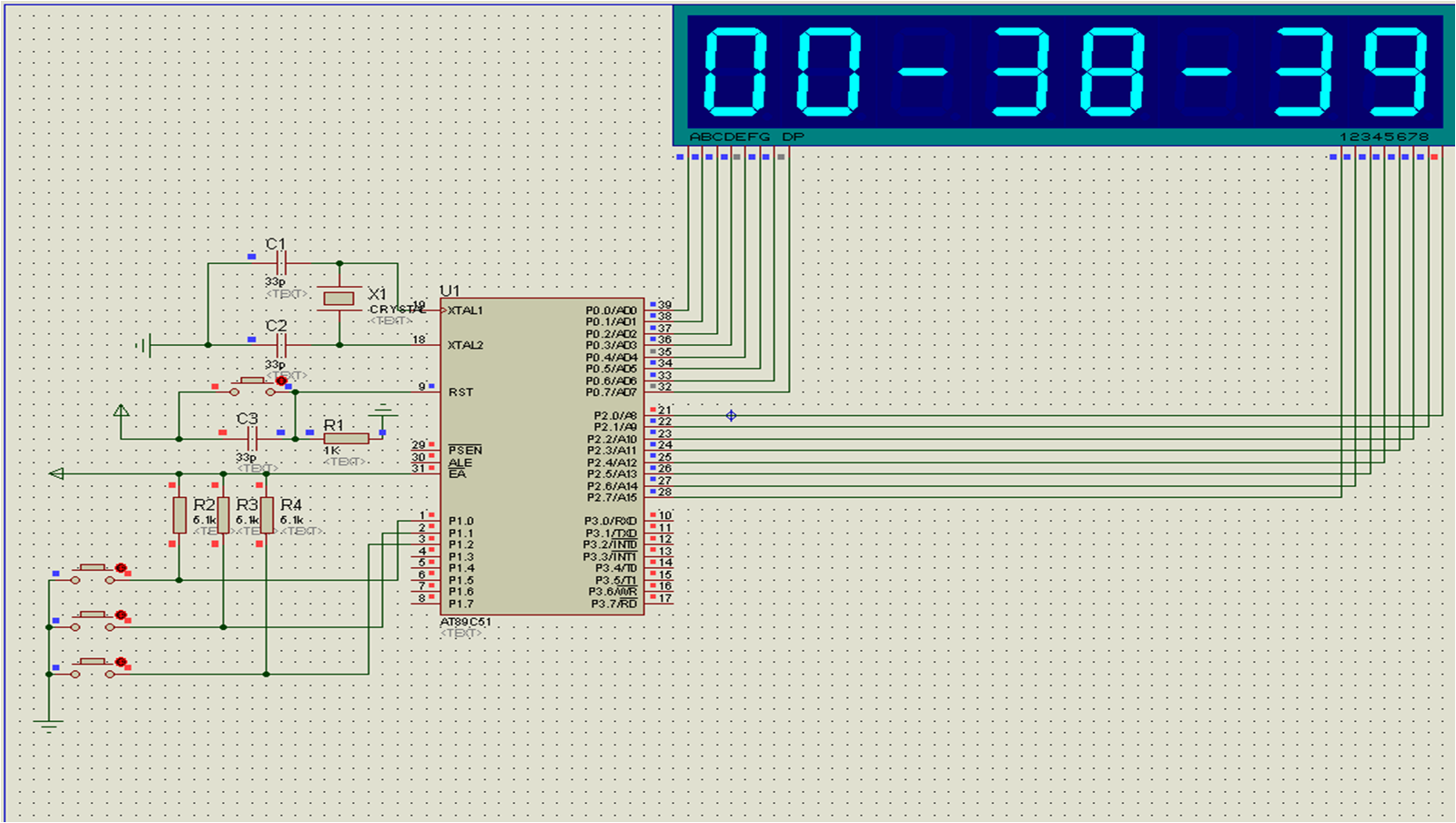The image size is (1456, 823).
Task: Click the ABCDEFG segment label on the display
Action: click(x=730, y=137)
